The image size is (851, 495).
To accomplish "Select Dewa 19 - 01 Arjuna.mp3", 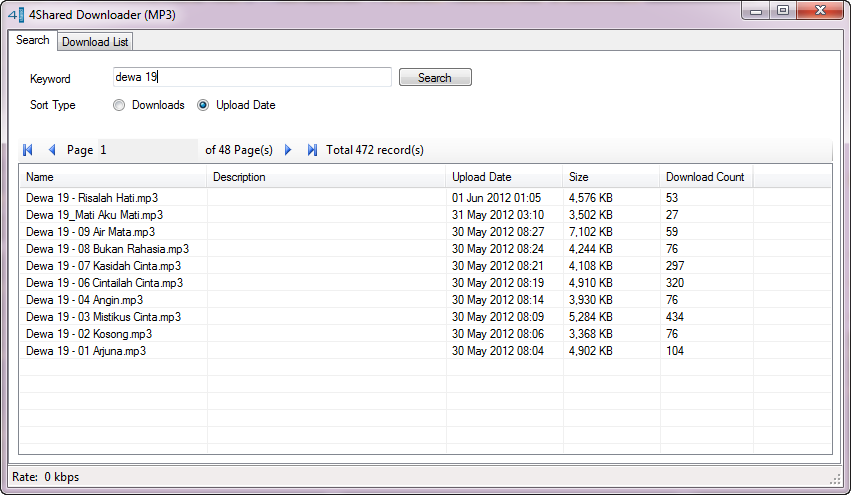I will click(86, 351).
